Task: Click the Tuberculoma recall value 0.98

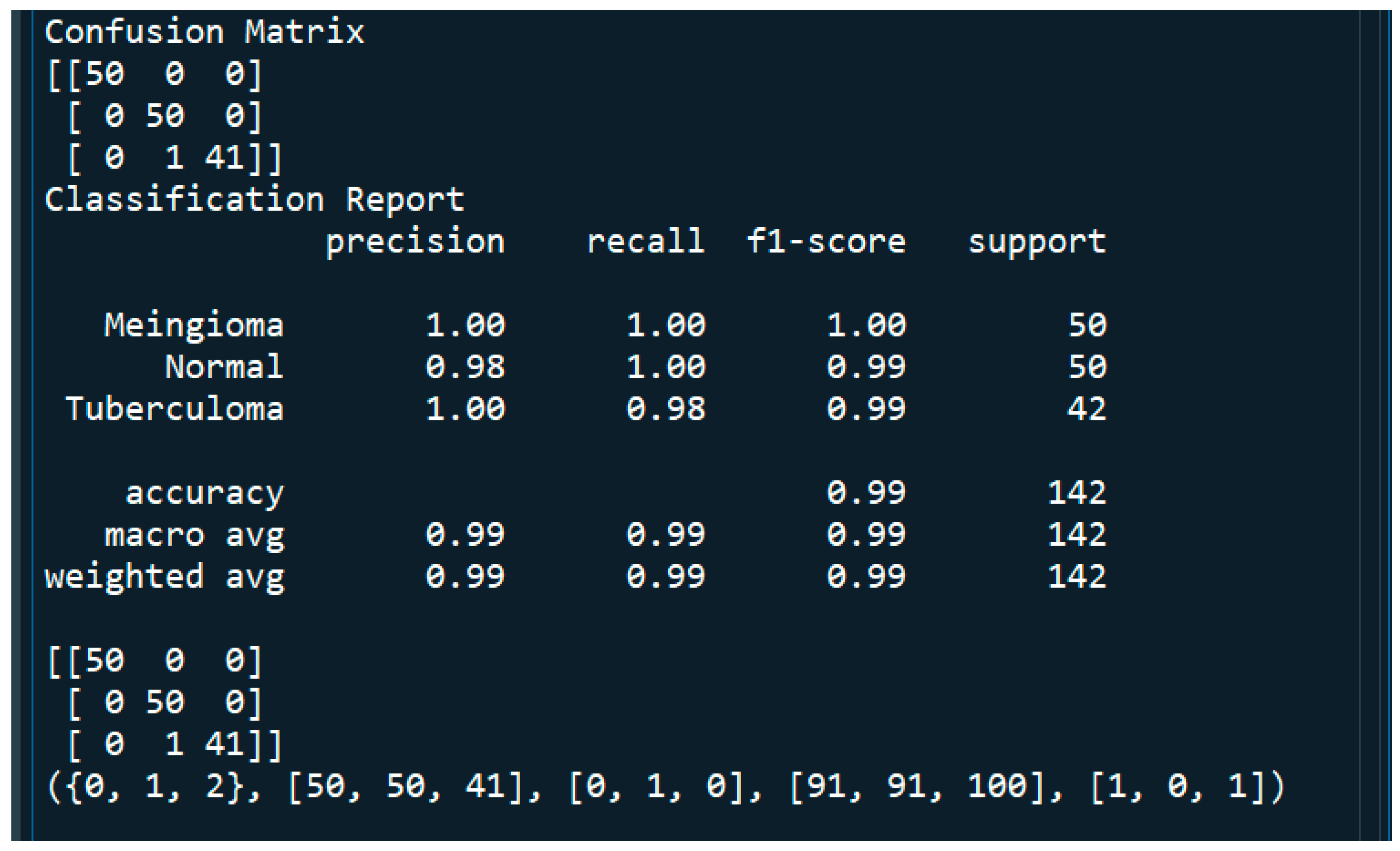Action: [665, 409]
